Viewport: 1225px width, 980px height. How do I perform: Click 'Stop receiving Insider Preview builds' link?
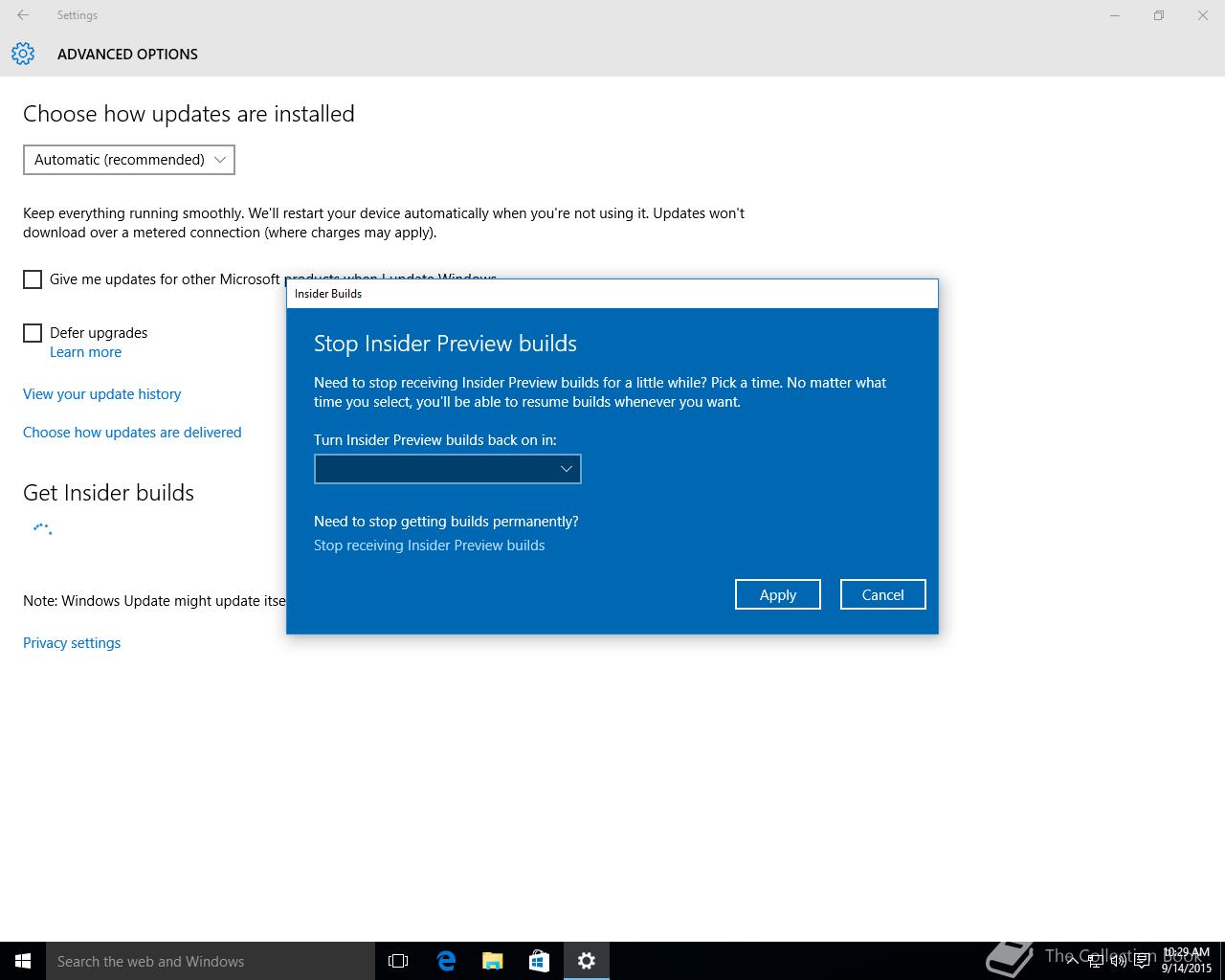pos(430,546)
